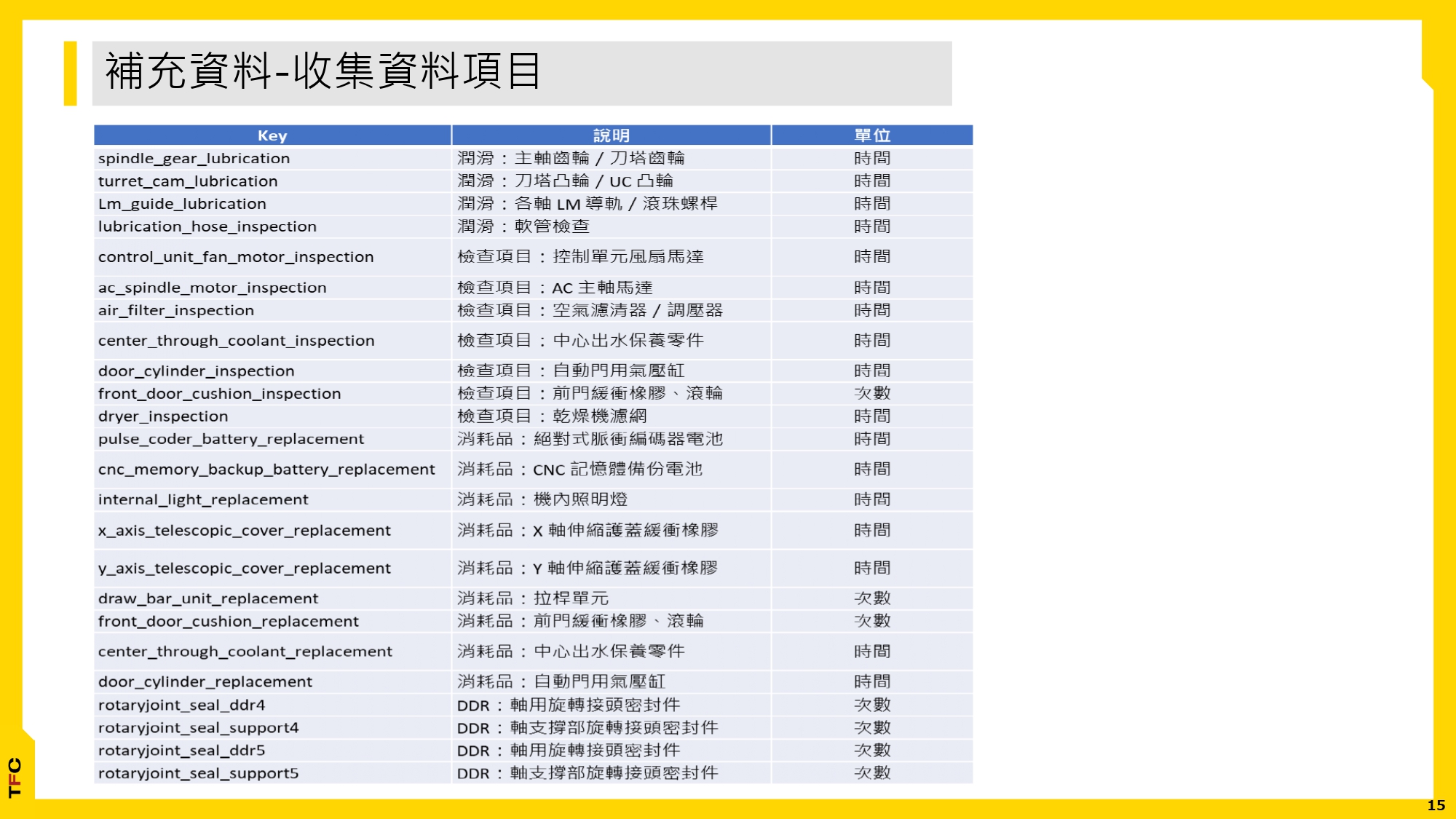Click the turret_cam_lubrication cell
Viewport: 1456px width, 819px height.
click(272, 181)
